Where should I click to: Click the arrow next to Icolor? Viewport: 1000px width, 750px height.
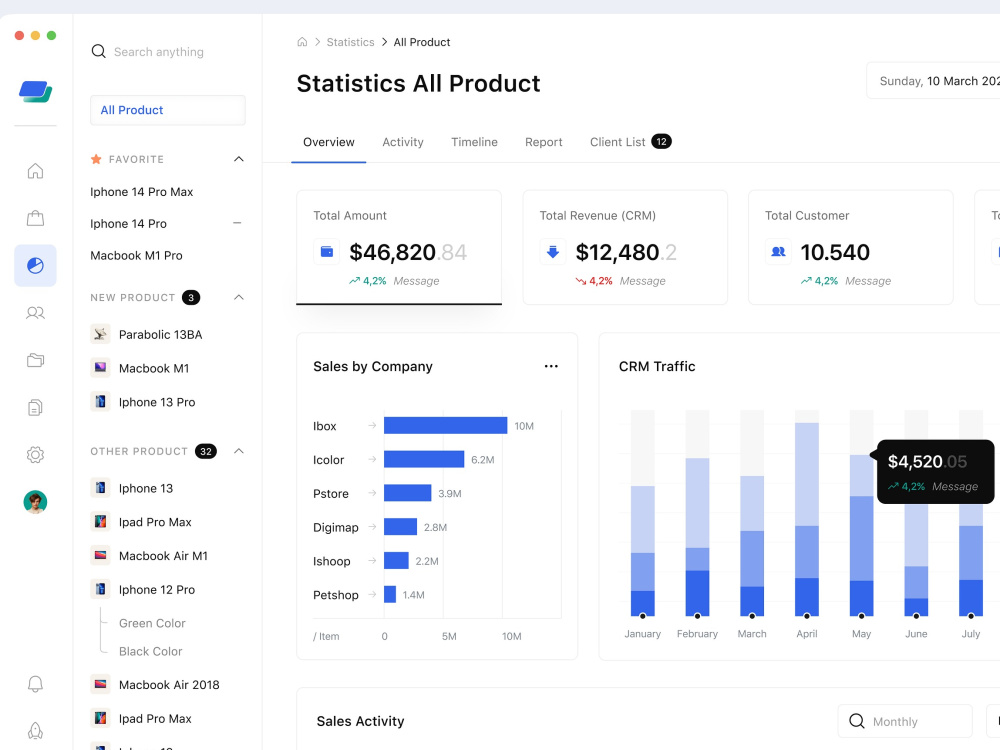[372, 459]
